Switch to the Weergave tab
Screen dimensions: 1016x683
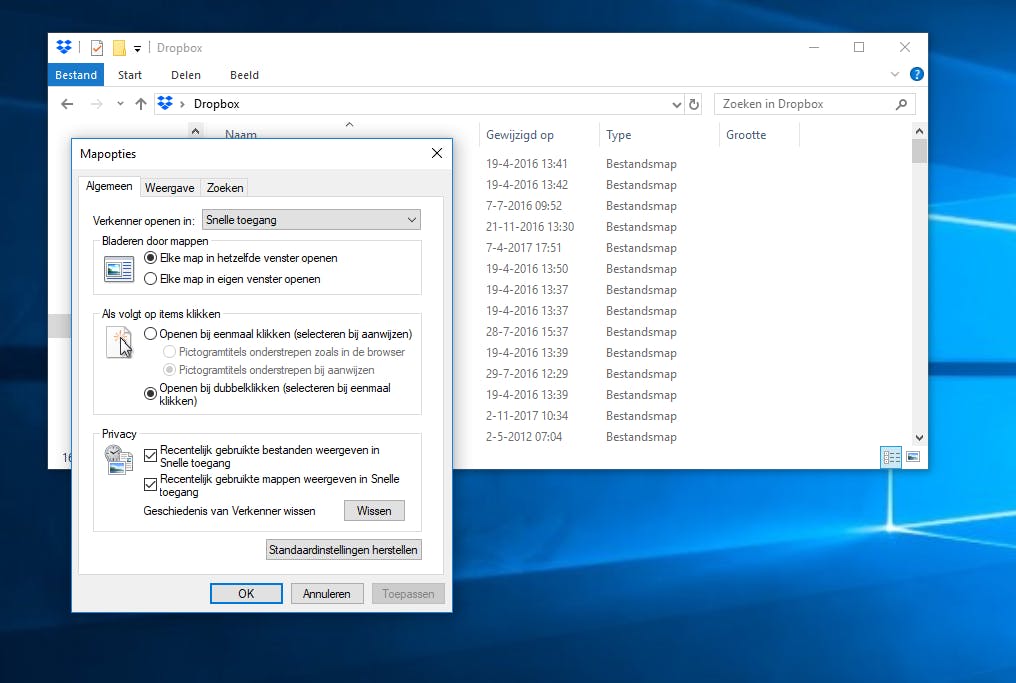[x=170, y=188]
